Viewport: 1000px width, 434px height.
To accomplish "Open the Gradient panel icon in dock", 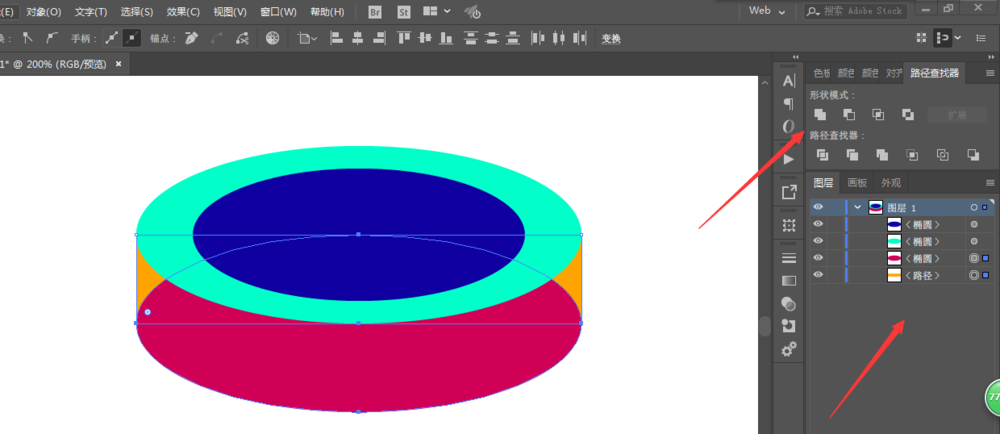I will (x=789, y=281).
